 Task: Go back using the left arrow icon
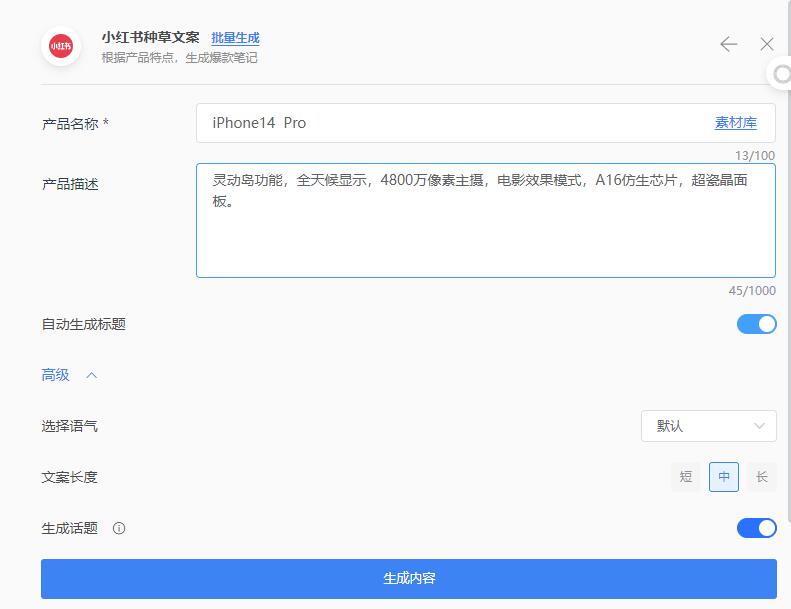[x=728, y=44]
